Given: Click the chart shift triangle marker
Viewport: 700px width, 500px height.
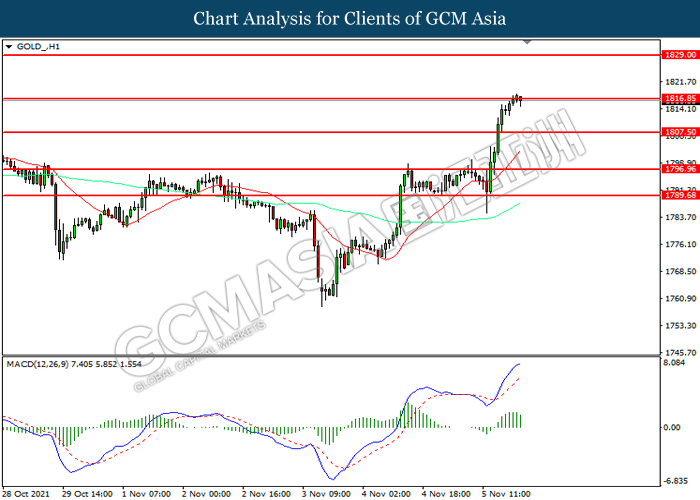Looking at the screenshot, I should [x=527, y=42].
